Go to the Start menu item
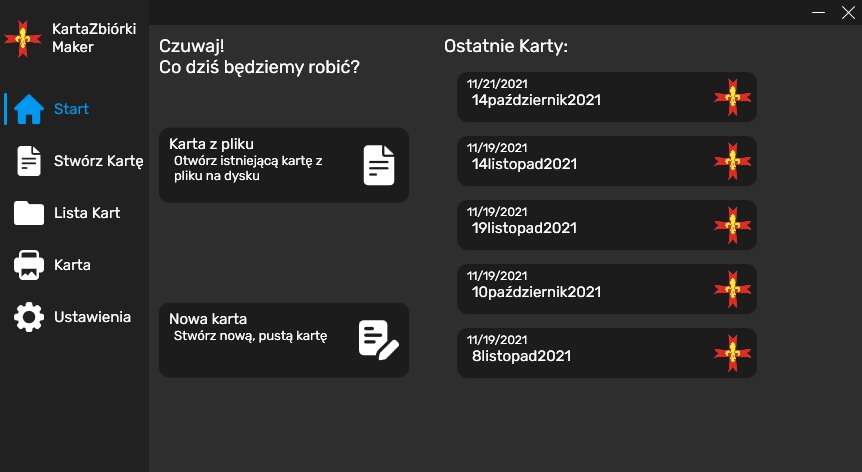862x472 pixels. point(72,109)
